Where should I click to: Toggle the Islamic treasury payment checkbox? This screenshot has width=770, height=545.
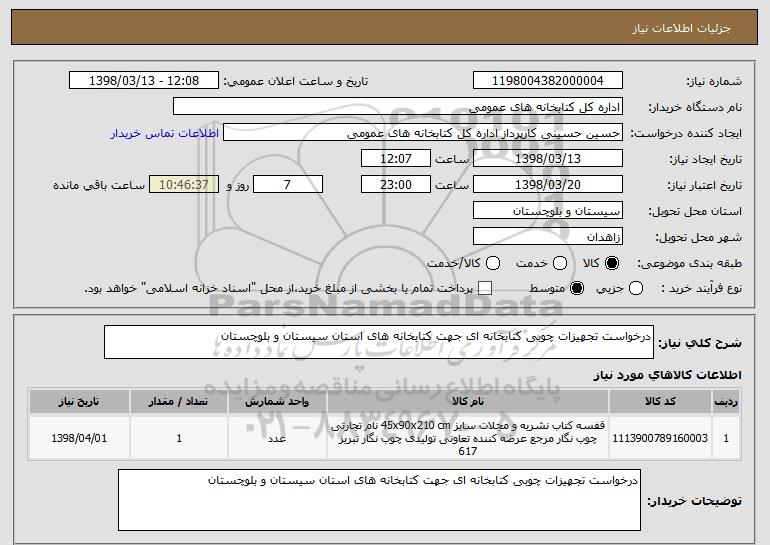(x=485, y=289)
